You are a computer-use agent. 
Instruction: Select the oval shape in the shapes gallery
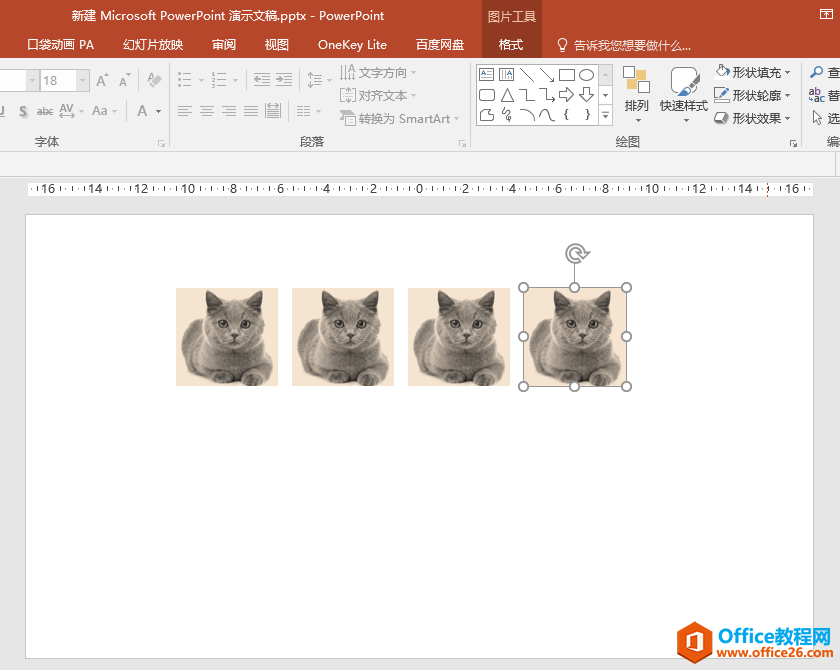point(587,75)
